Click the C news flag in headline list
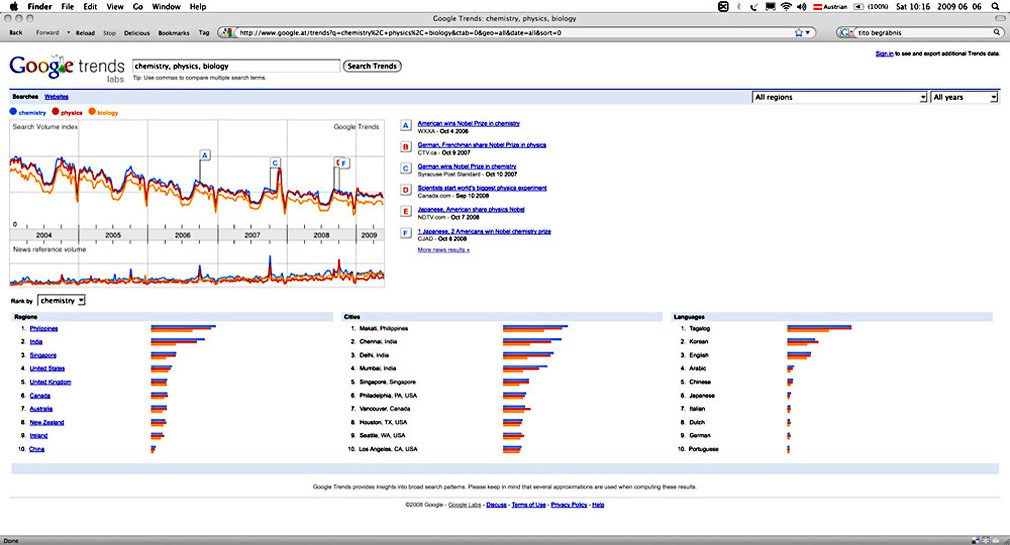The image size is (1010, 545). click(406, 169)
